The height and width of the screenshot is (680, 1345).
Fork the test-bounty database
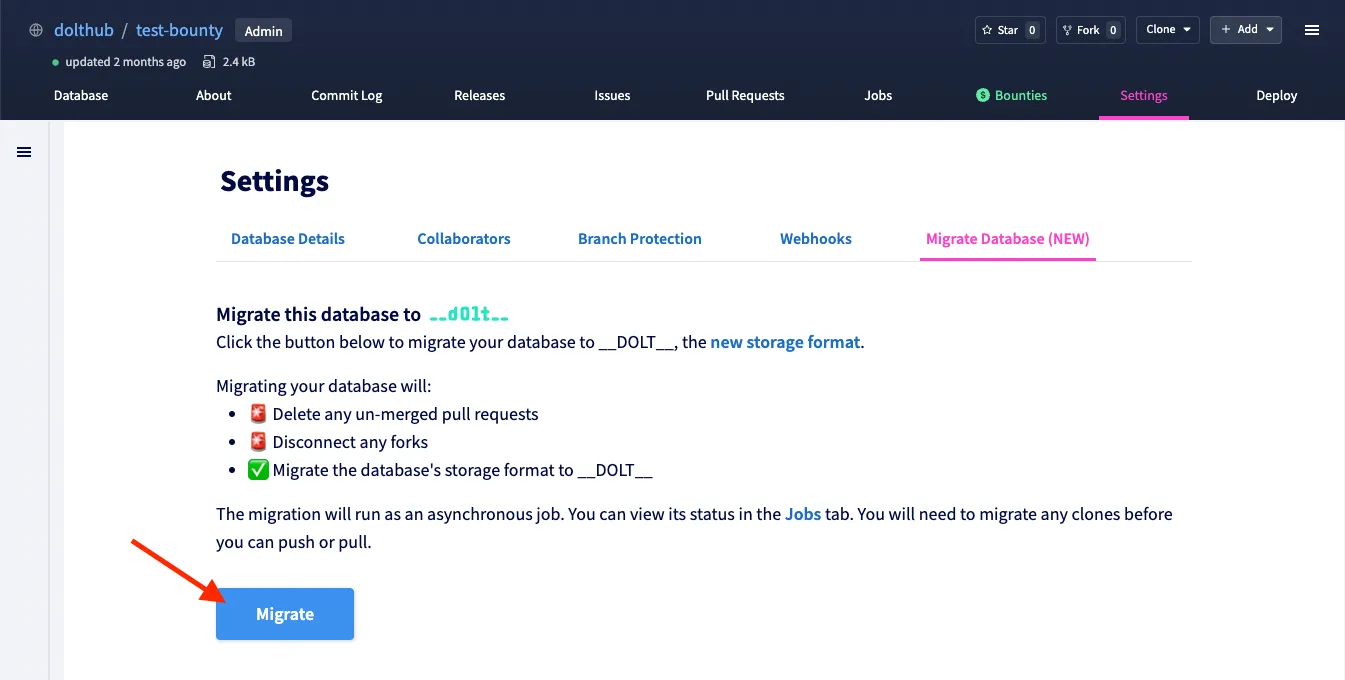(x=1088, y=30)
